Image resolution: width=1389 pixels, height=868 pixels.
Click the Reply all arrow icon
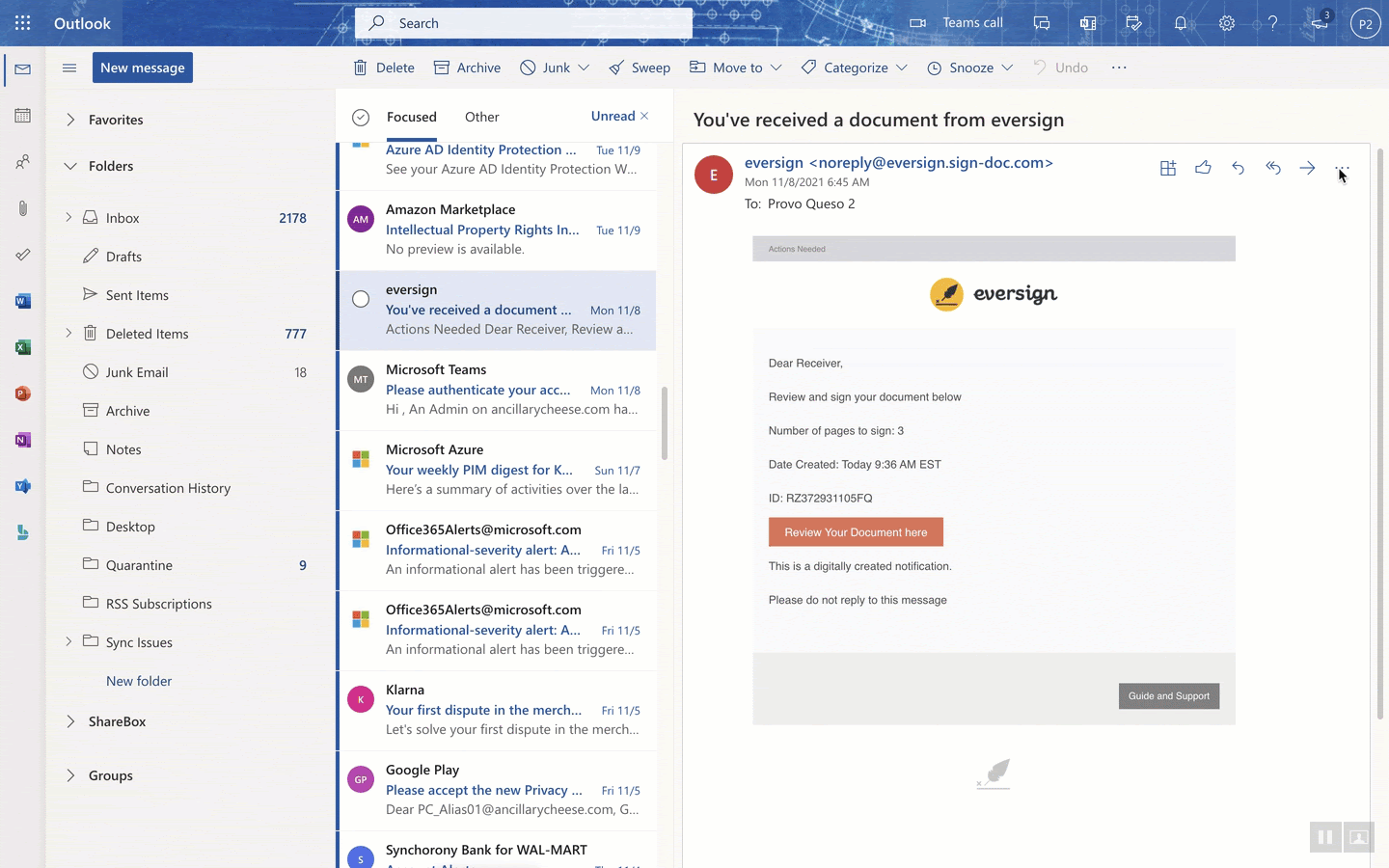coord(1273,168)
